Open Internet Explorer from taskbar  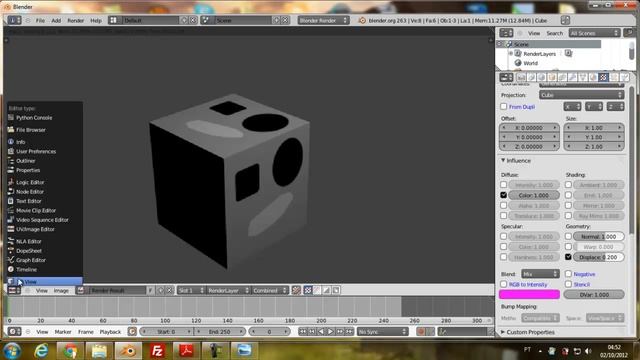pyautogui.click(x=41, y=350)
